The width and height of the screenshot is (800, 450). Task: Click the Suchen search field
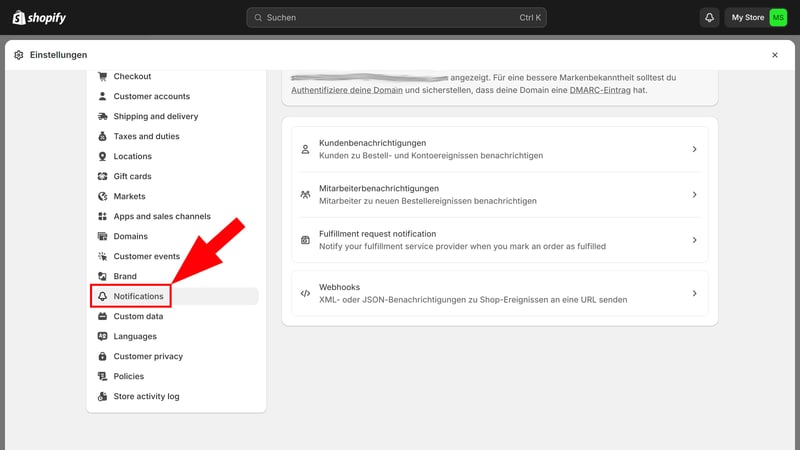pyautogui.click(x=397, y=18)
